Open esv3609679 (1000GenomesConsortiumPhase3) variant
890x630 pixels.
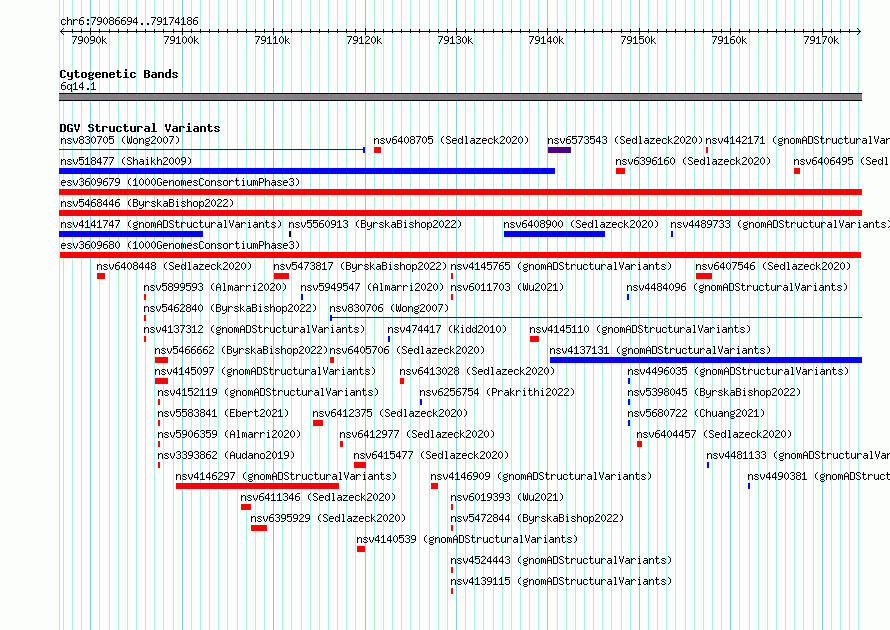pyautogui.click(x=180, y=182)
